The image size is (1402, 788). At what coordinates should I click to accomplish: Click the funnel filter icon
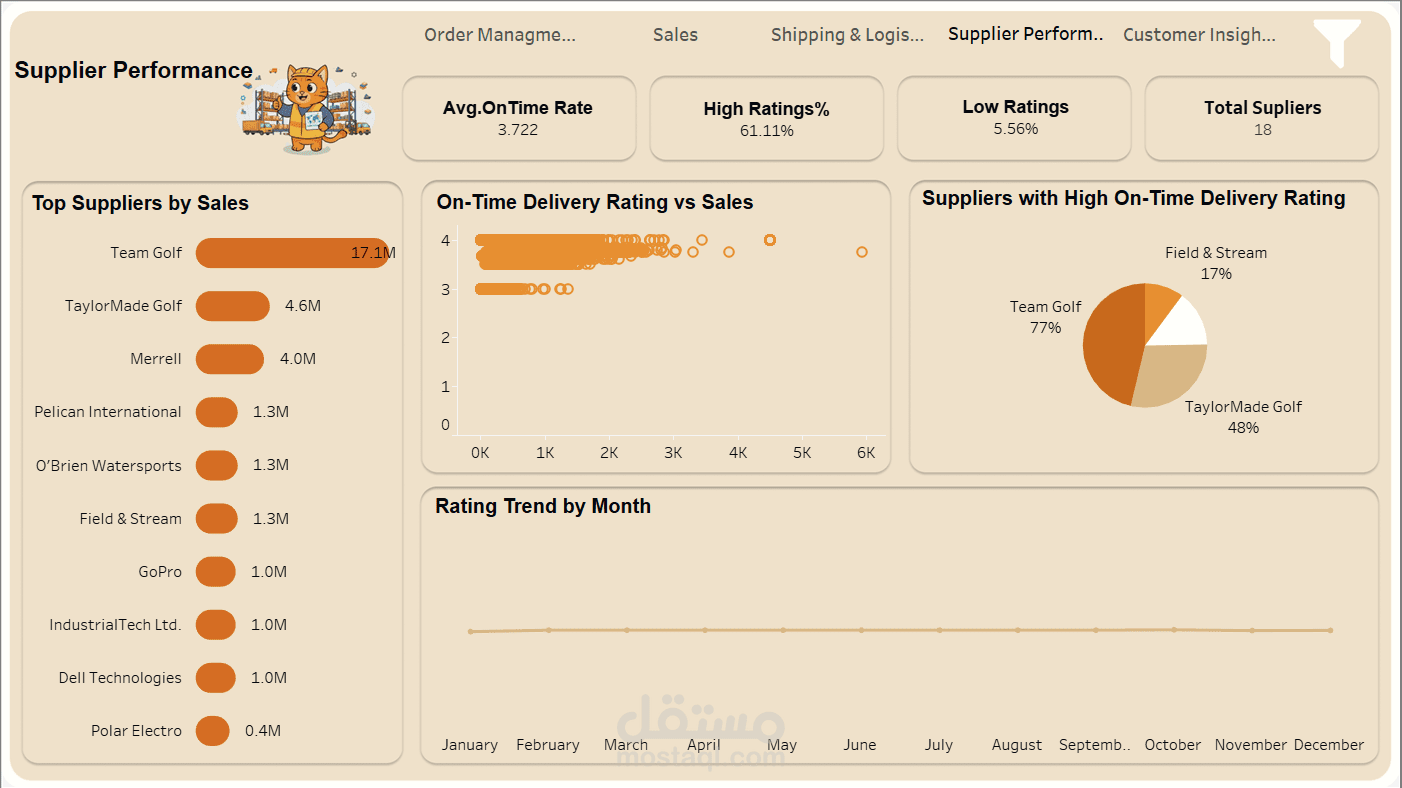coord(1337,42)
